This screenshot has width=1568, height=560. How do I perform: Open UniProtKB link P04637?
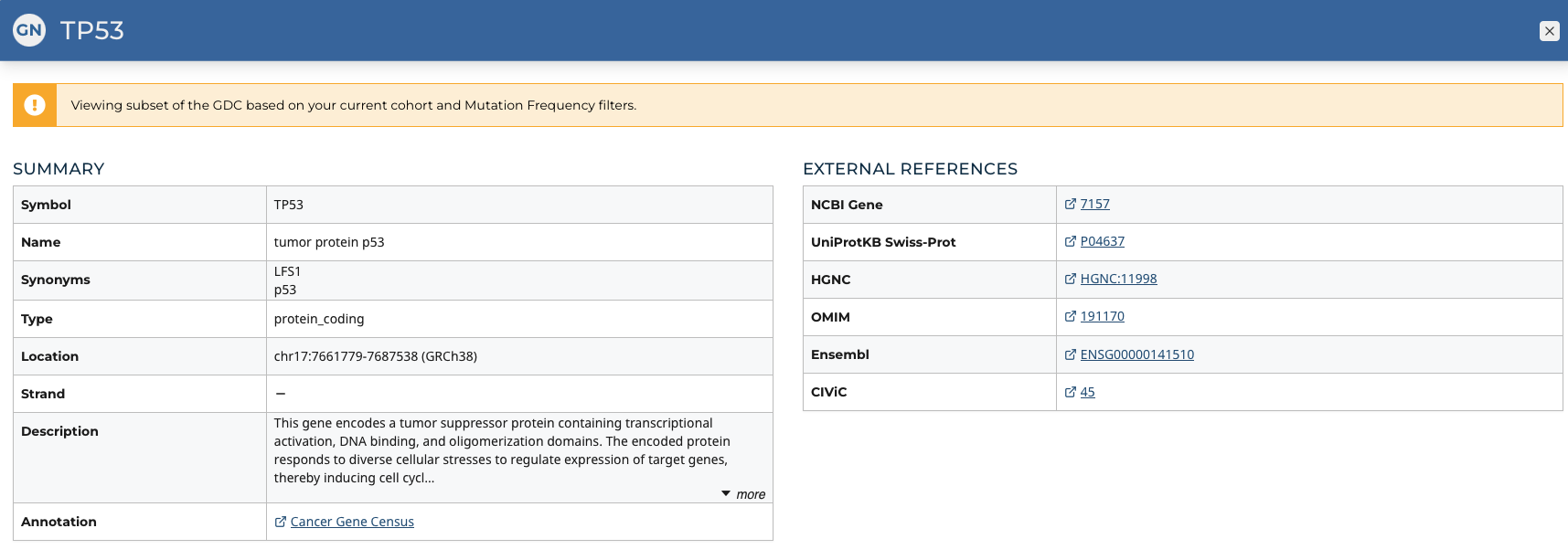(1102, 241)
